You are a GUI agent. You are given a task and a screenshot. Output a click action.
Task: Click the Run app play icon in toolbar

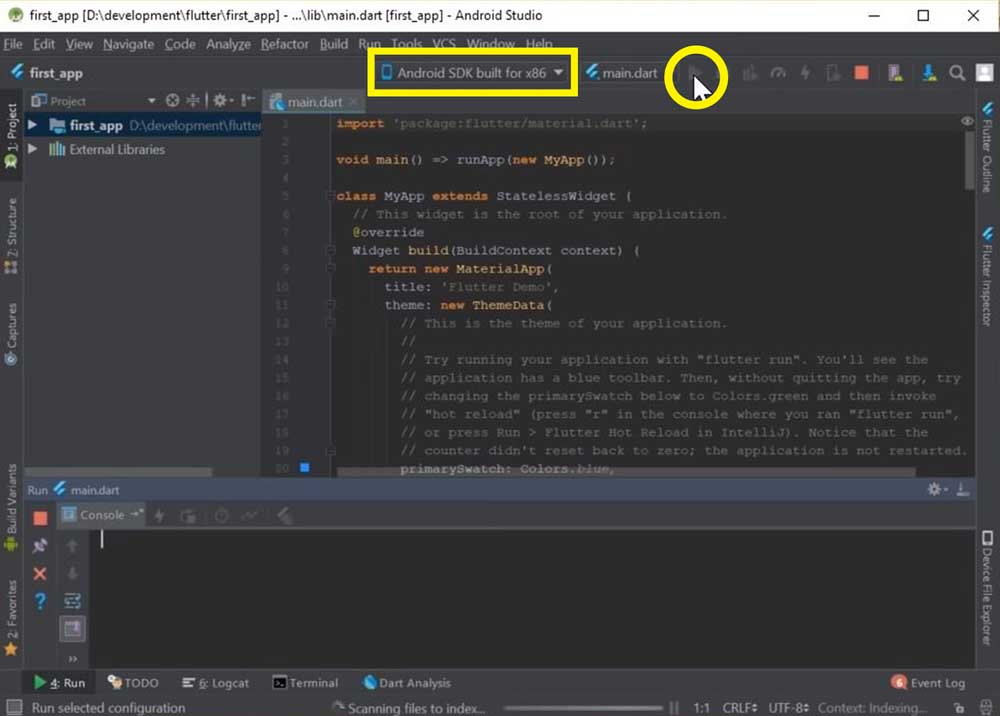[x=694, y=73]
